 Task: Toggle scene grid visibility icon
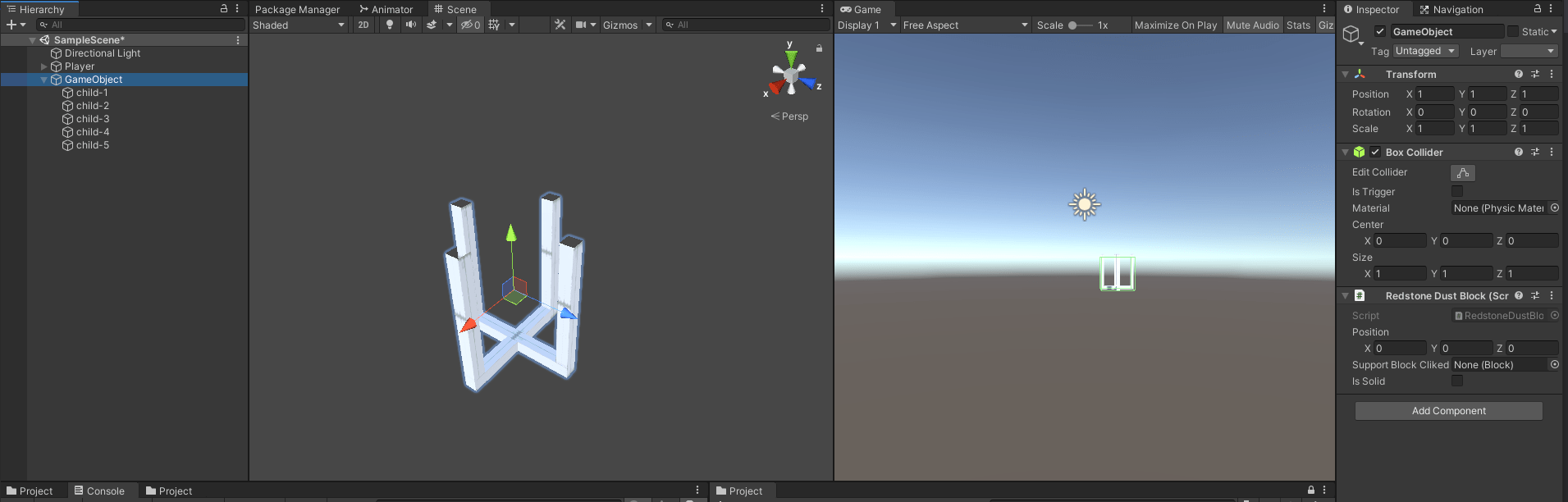494,25
